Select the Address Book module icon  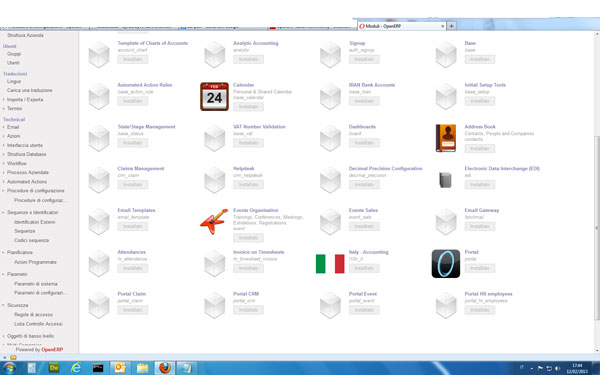pos(446,138)
